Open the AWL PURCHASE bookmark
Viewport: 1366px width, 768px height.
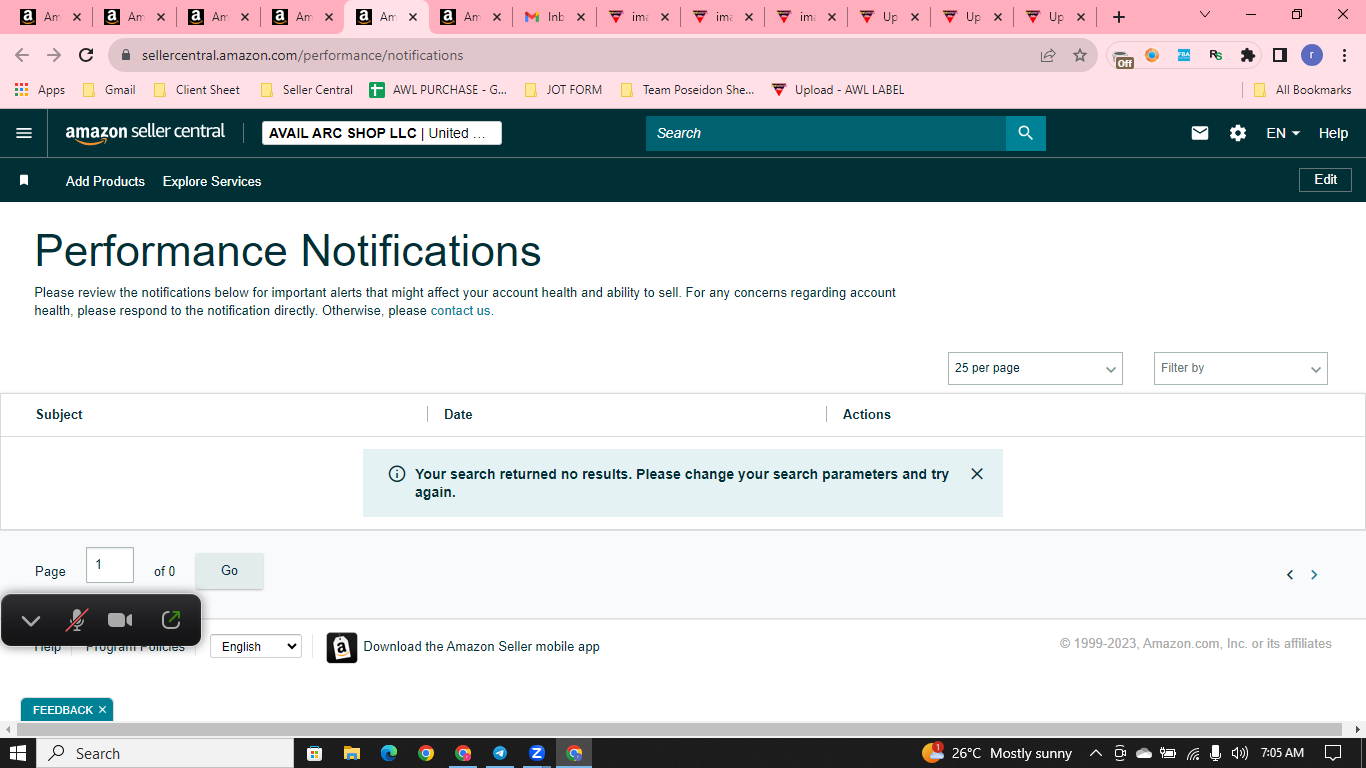[x=438, y=90]
